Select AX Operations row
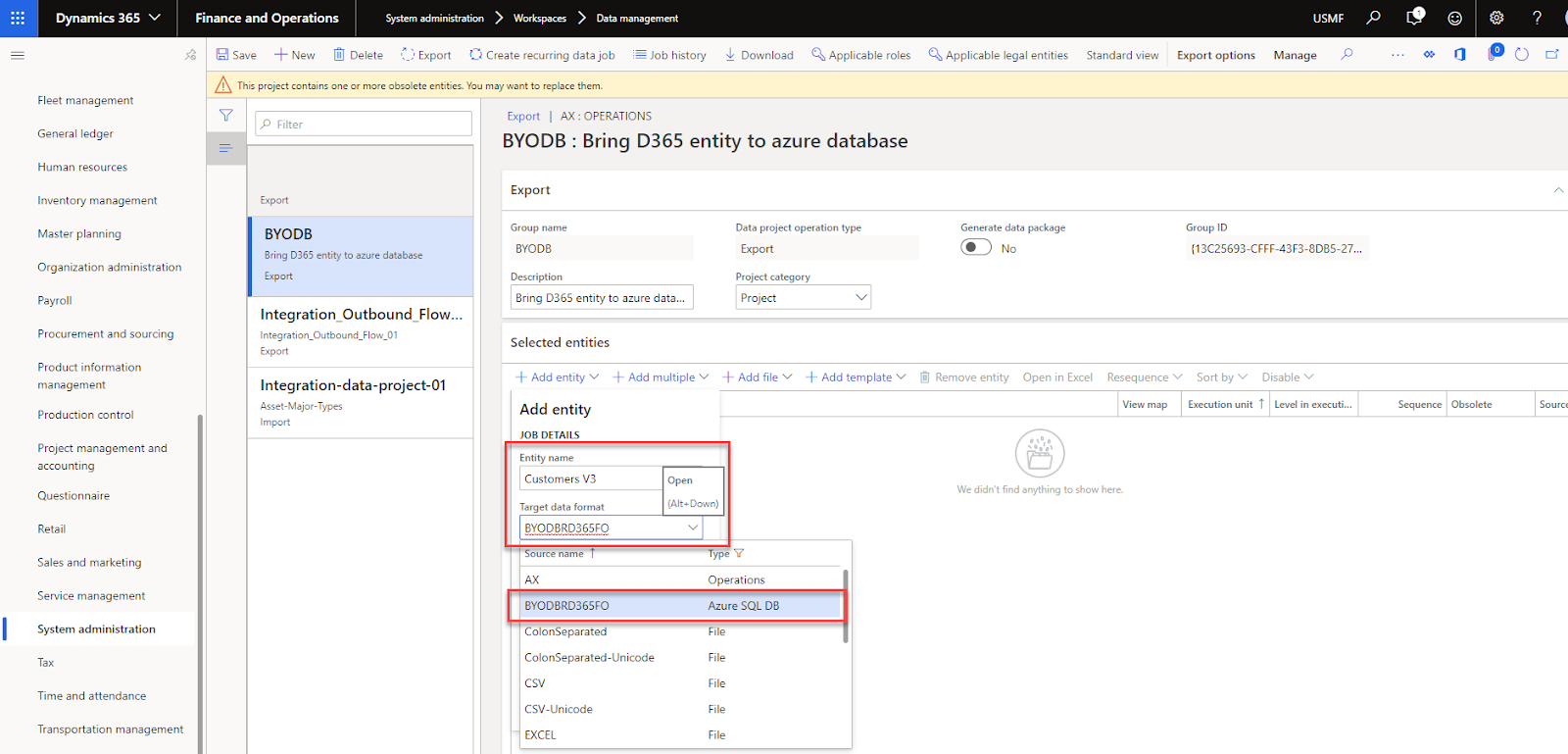Viewport: 1568px width, 754px height. [681, 579]
